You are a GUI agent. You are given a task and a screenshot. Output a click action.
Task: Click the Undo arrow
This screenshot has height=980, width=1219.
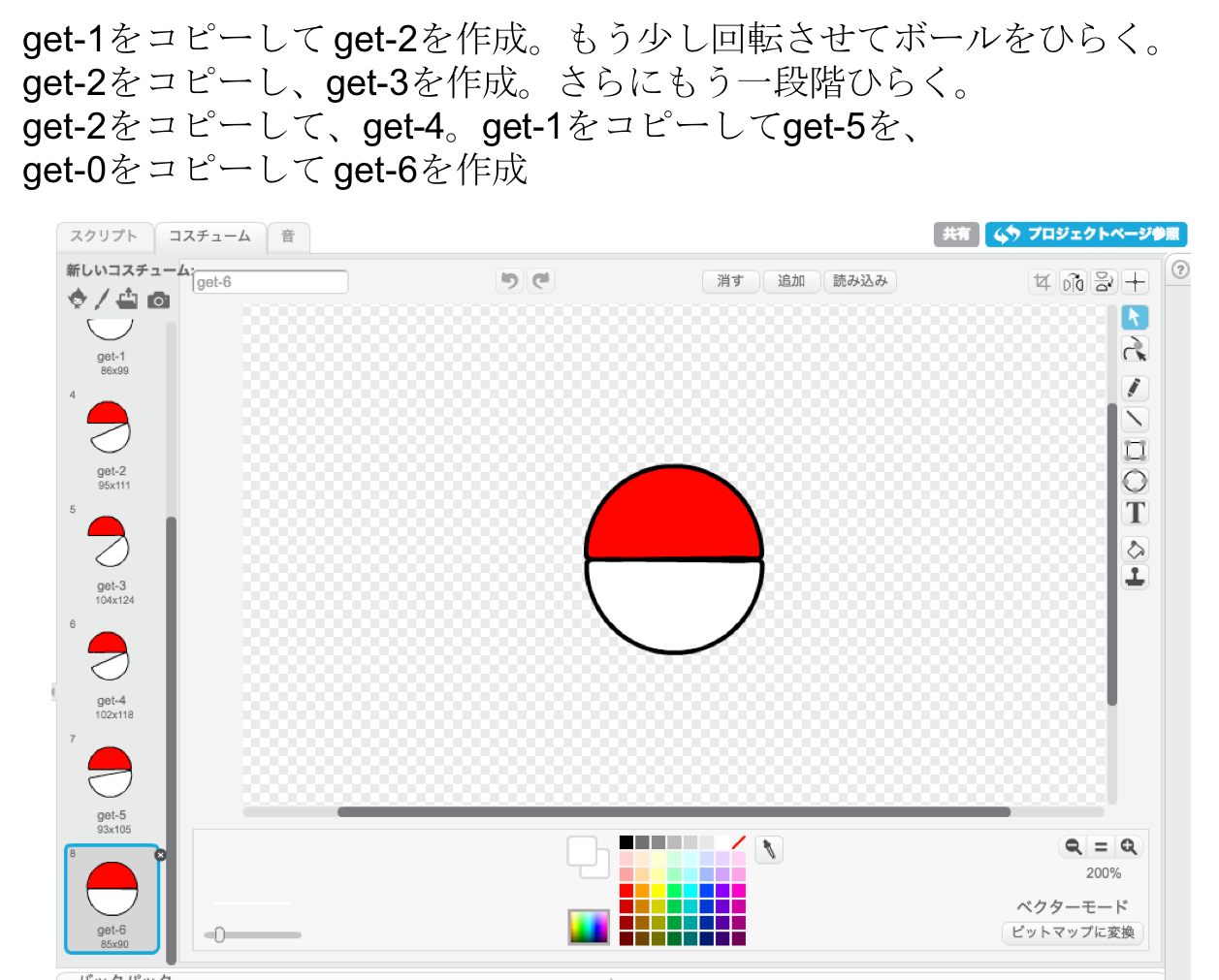coord(509,281)
